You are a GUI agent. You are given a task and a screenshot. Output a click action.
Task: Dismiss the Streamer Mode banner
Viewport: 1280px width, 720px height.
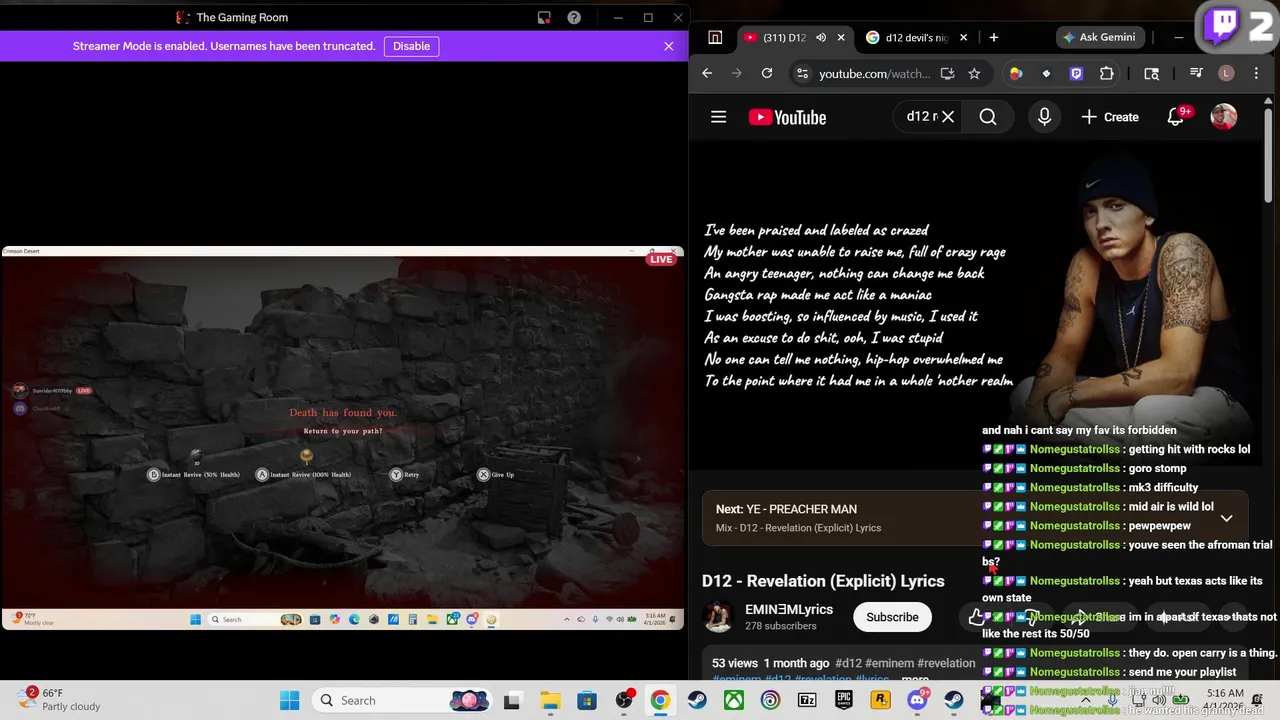coord(669,46)
